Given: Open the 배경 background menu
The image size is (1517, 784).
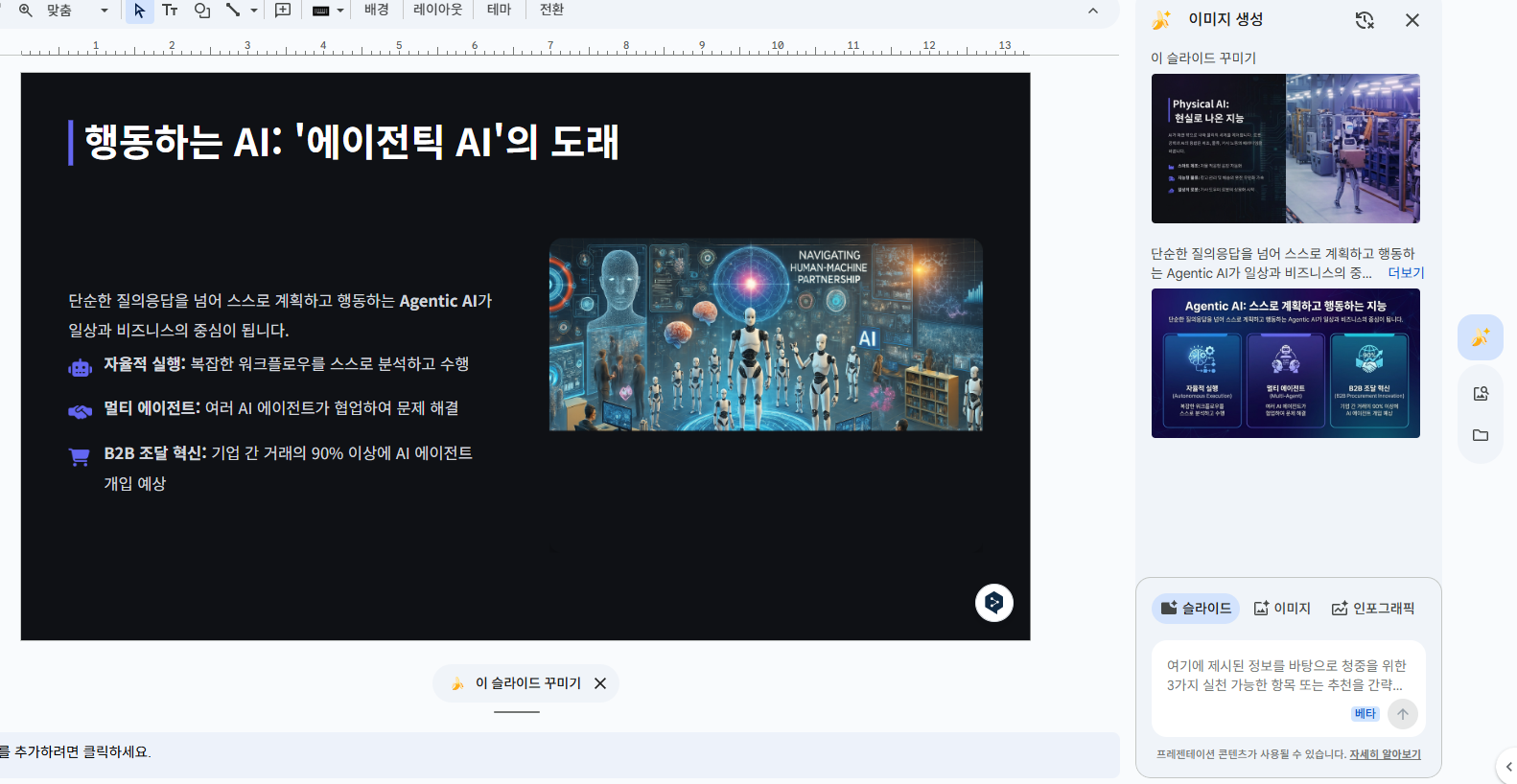Looking at the screenshot, I should coord(377,10).
